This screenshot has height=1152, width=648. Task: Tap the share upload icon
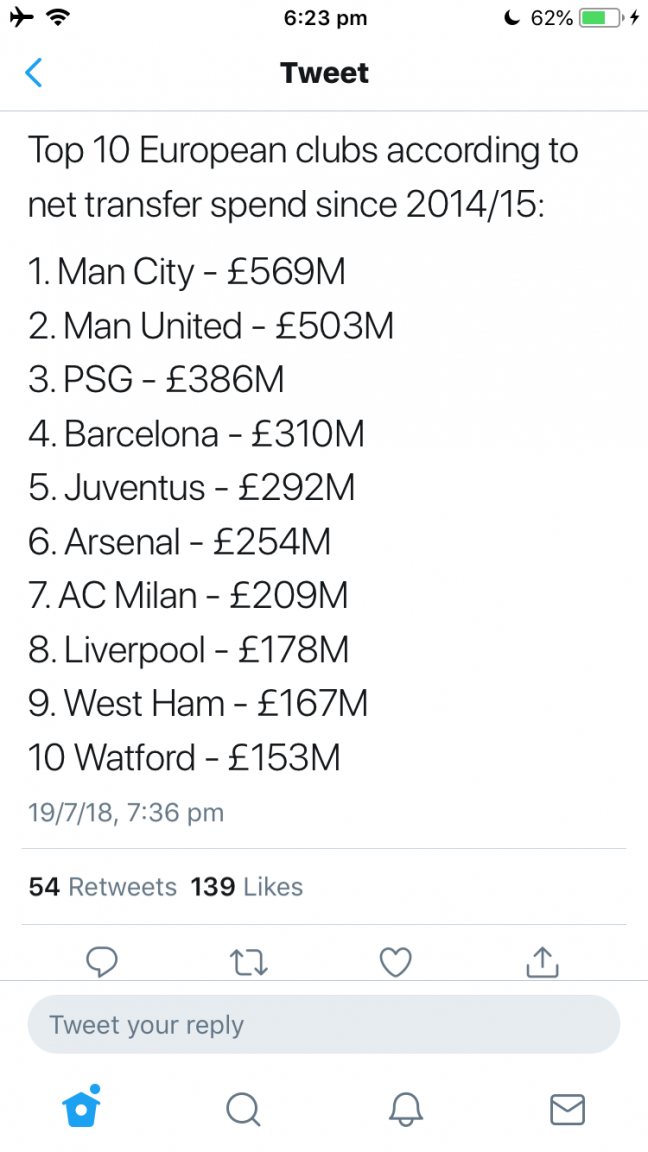542,962
